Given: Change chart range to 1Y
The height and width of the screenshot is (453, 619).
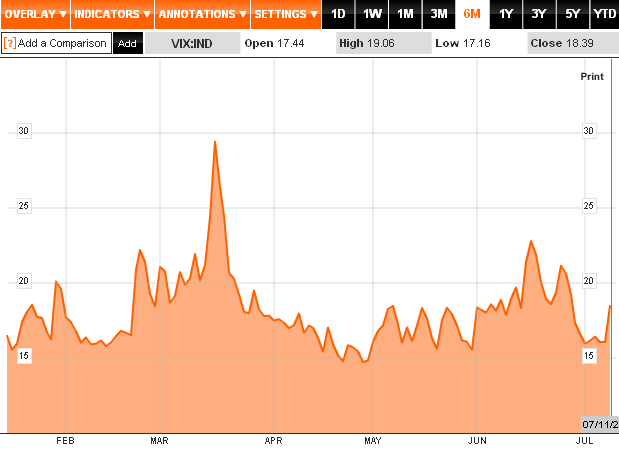Looking at the screenshot, I should click(505, 14).
